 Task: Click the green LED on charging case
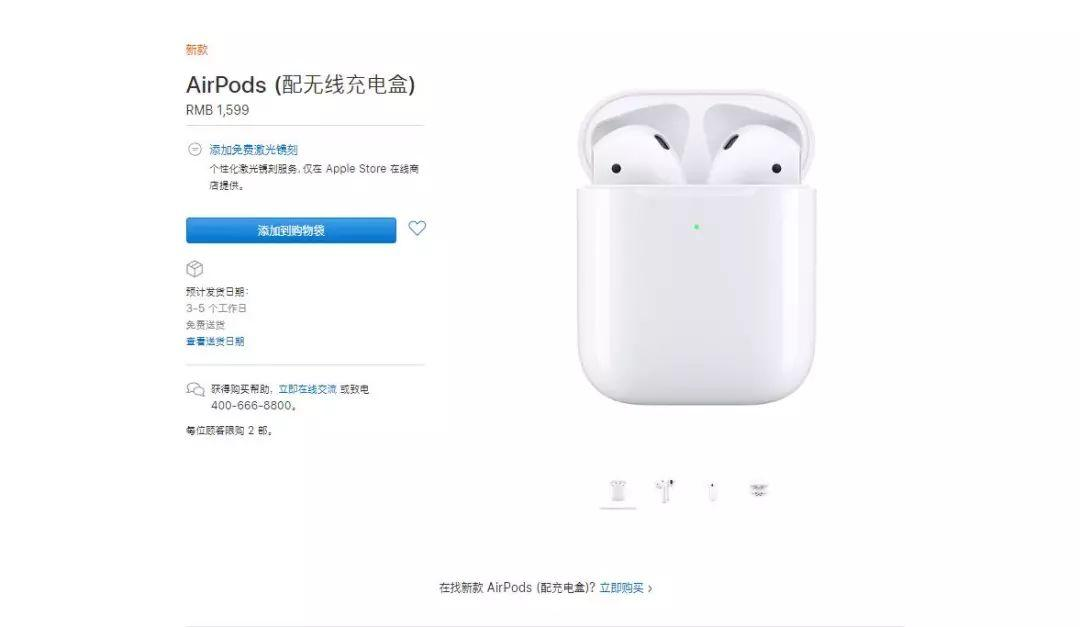tap(696, 227)
